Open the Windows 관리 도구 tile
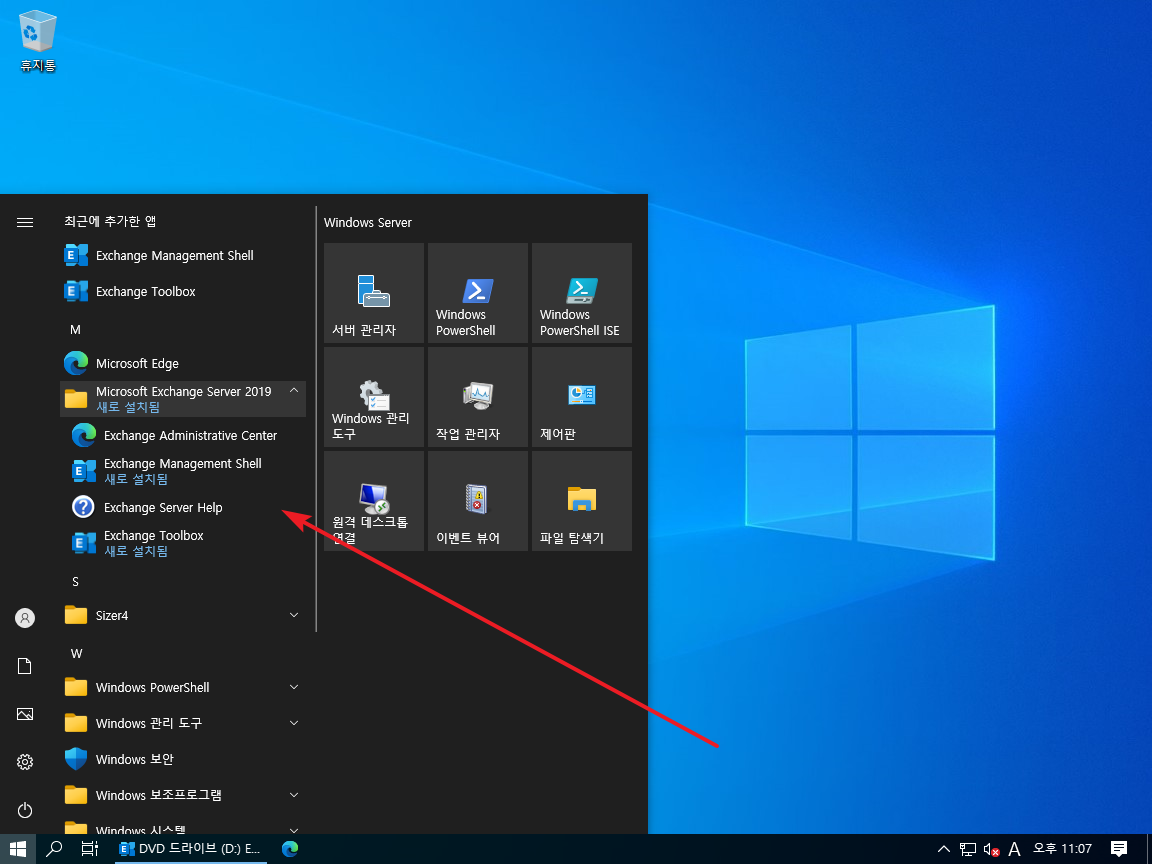The height and width of the screenshot is (864, 1152). pos(374,397)
